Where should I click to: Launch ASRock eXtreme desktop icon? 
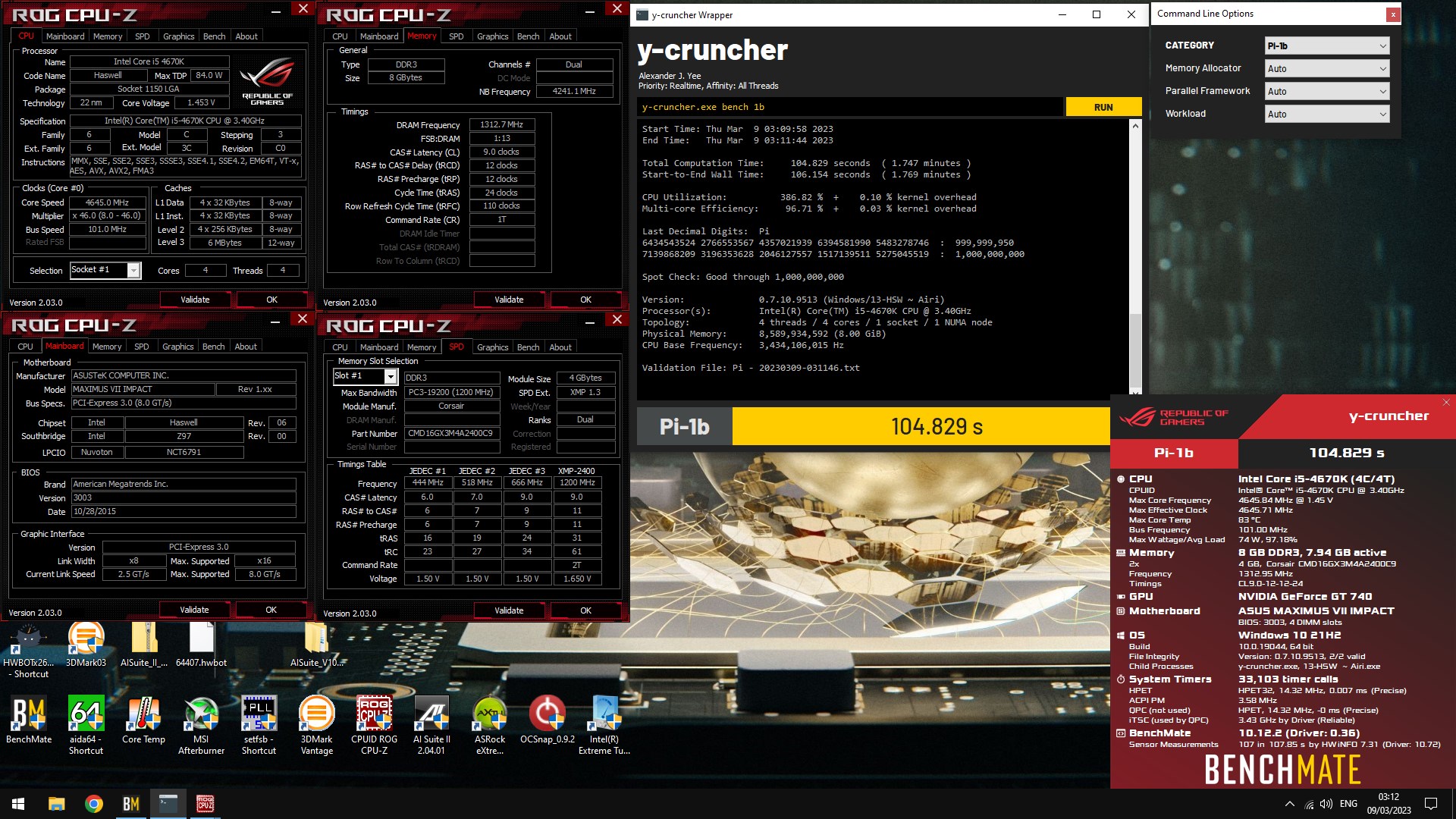click(490, 726)
